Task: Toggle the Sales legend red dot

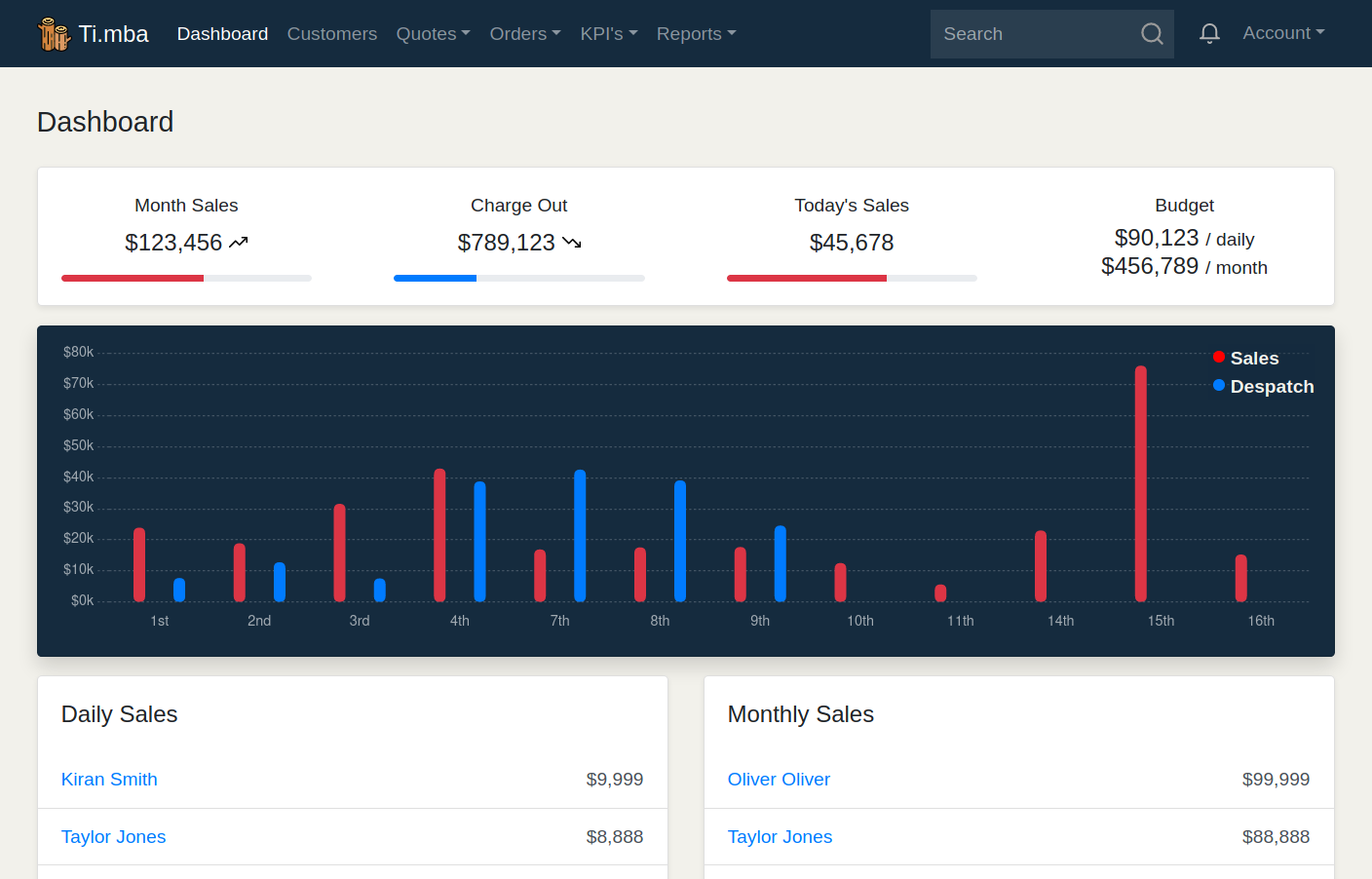Action: [1219, 357]
